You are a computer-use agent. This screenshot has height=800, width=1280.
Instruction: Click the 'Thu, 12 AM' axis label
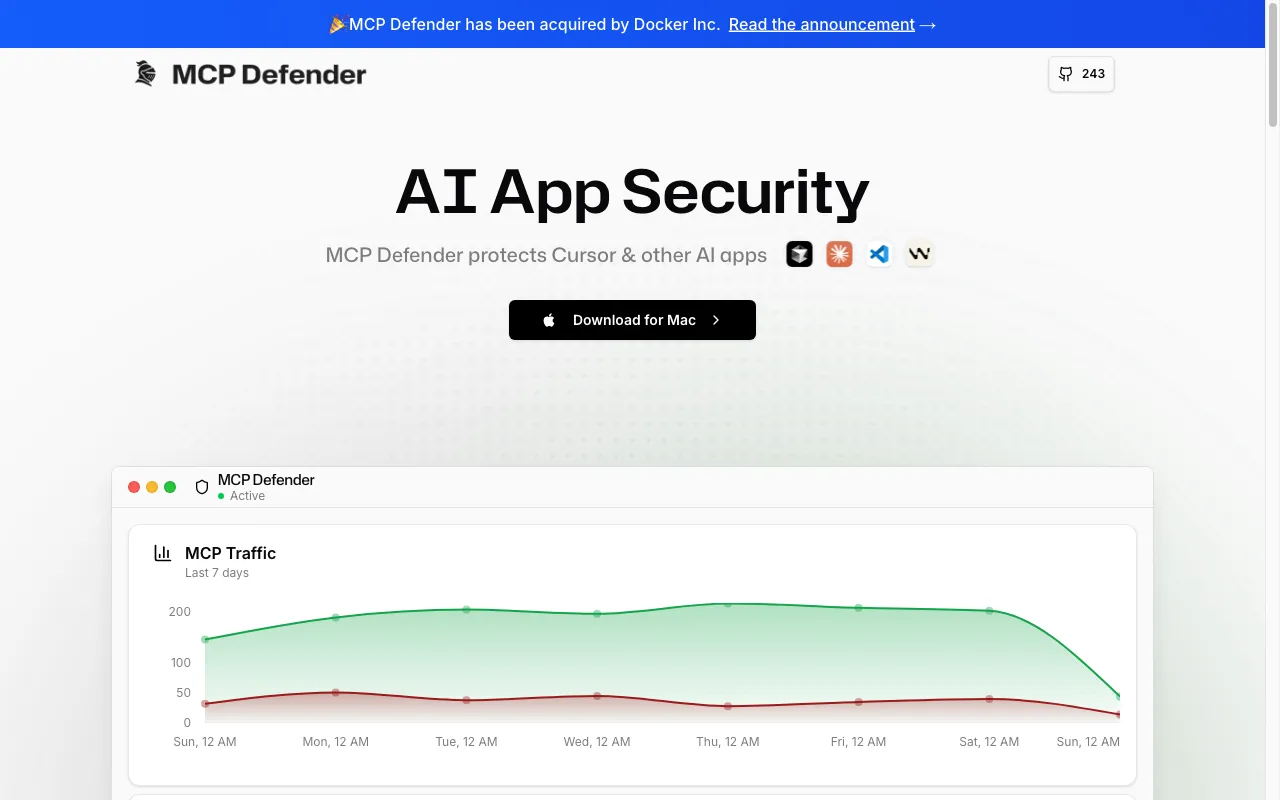pyautogui.click(x=728, y=742)
